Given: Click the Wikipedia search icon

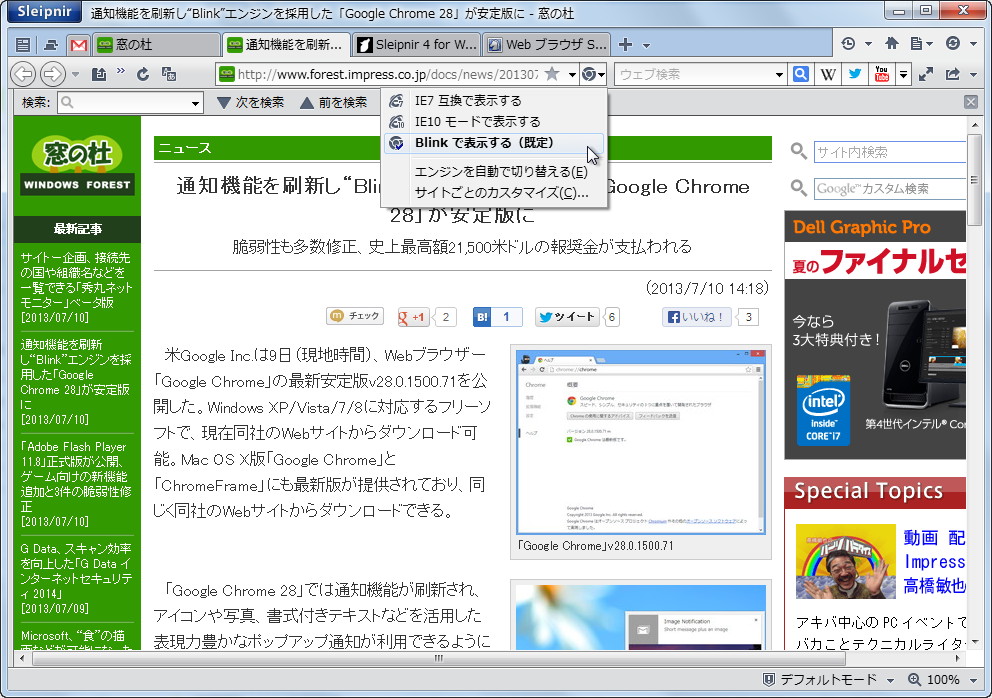Looking at the screenshot, I should pyautogui.click(x=828, y=73).
